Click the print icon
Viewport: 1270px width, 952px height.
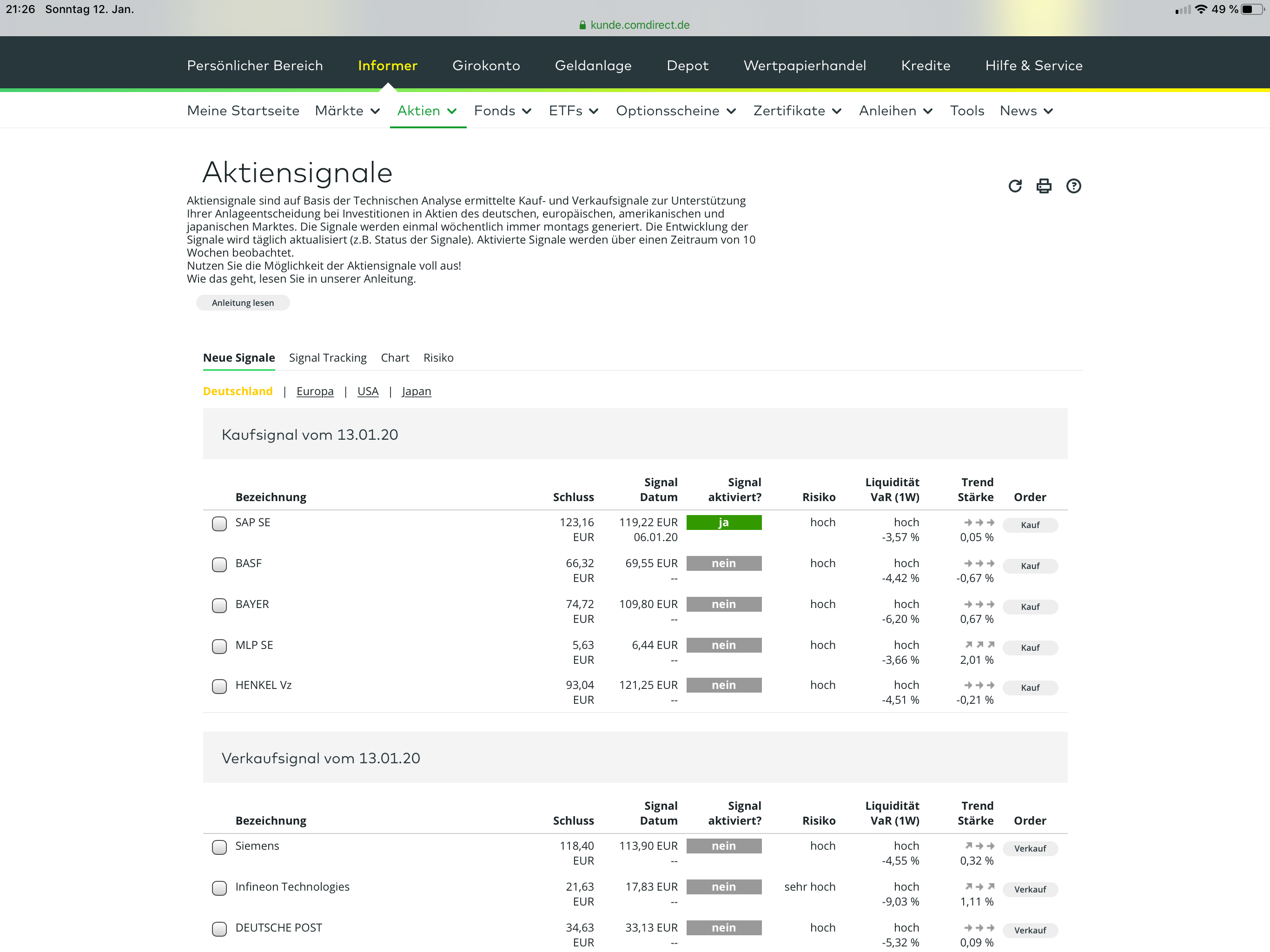pos(1044,186)
